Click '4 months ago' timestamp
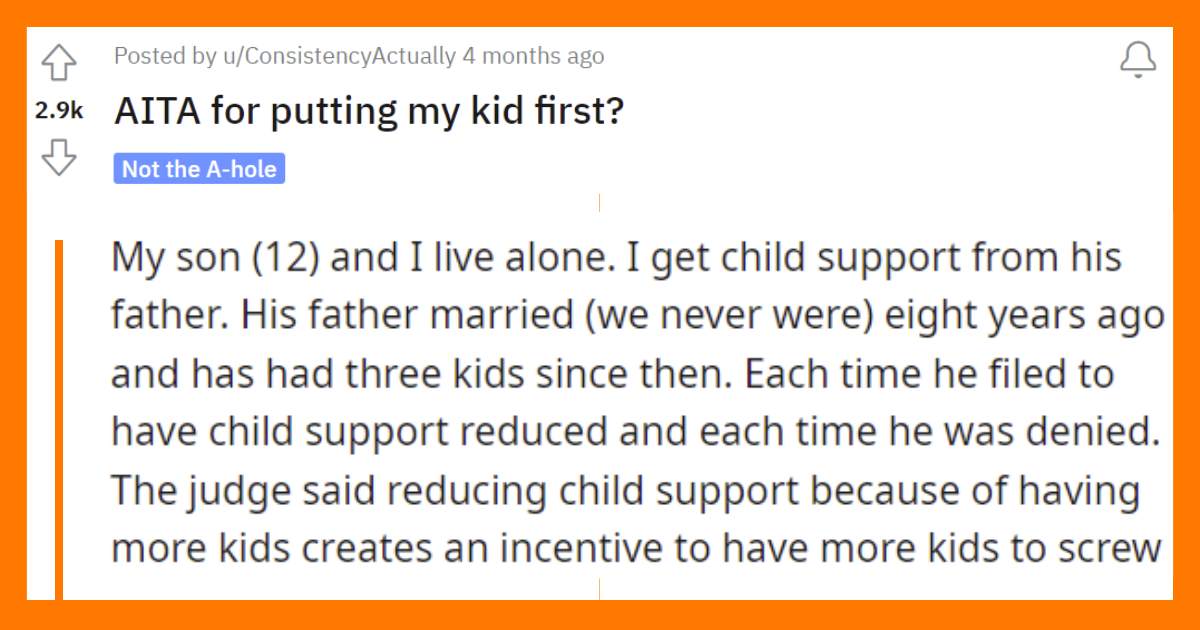1200x630 pixels. click(533, 56)
